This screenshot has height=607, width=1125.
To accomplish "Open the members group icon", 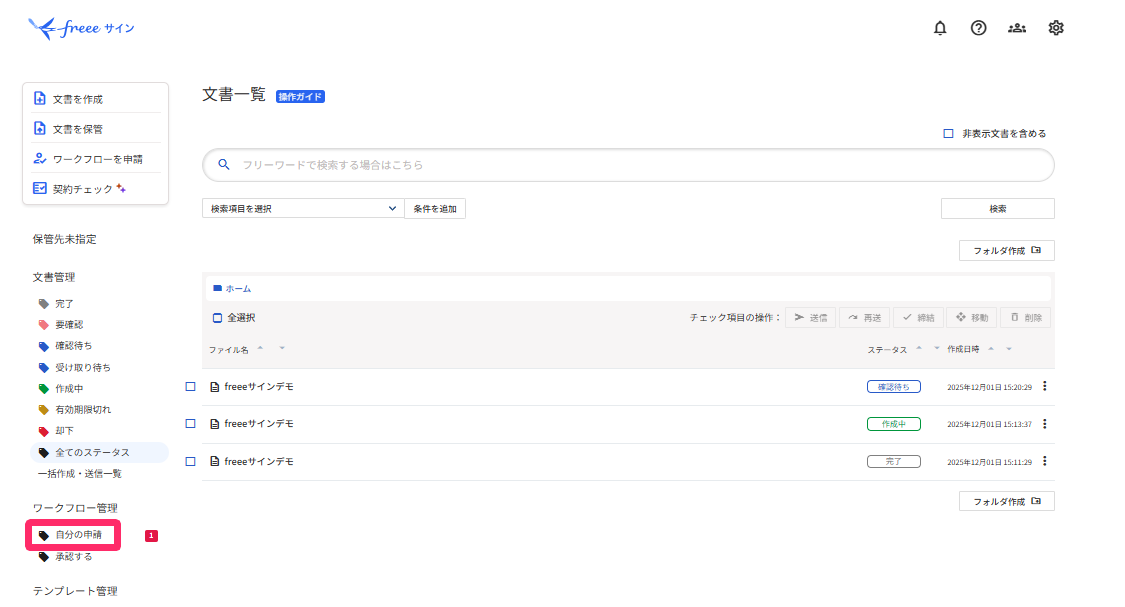I will pos(1017,28).
